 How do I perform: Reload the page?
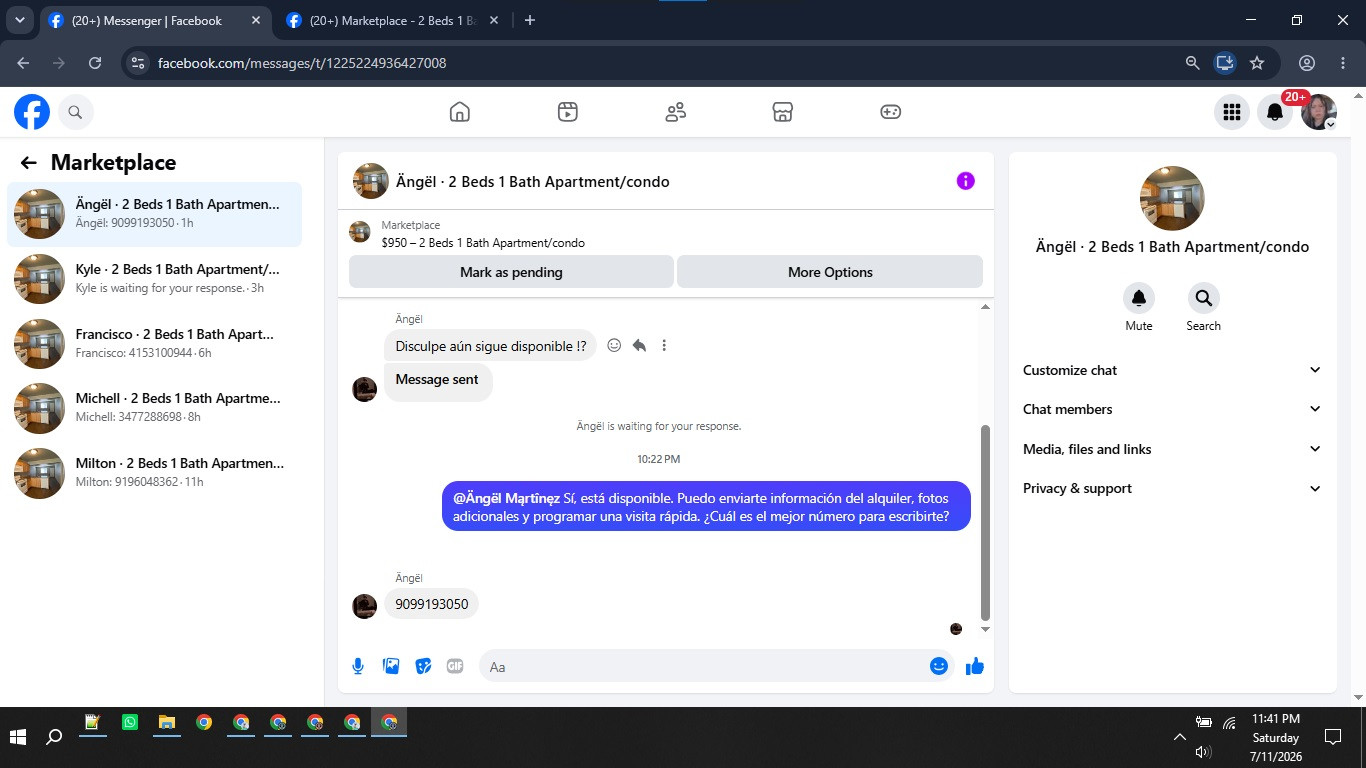point(95,63)
